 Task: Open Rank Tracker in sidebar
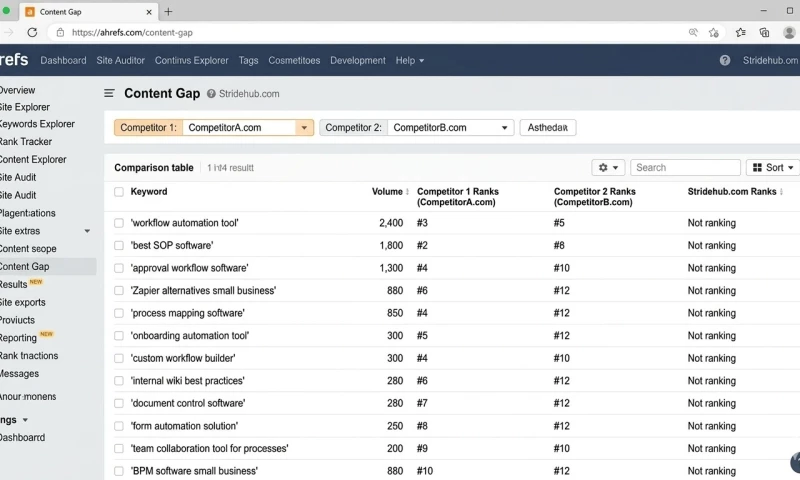(x=26, y=142)
